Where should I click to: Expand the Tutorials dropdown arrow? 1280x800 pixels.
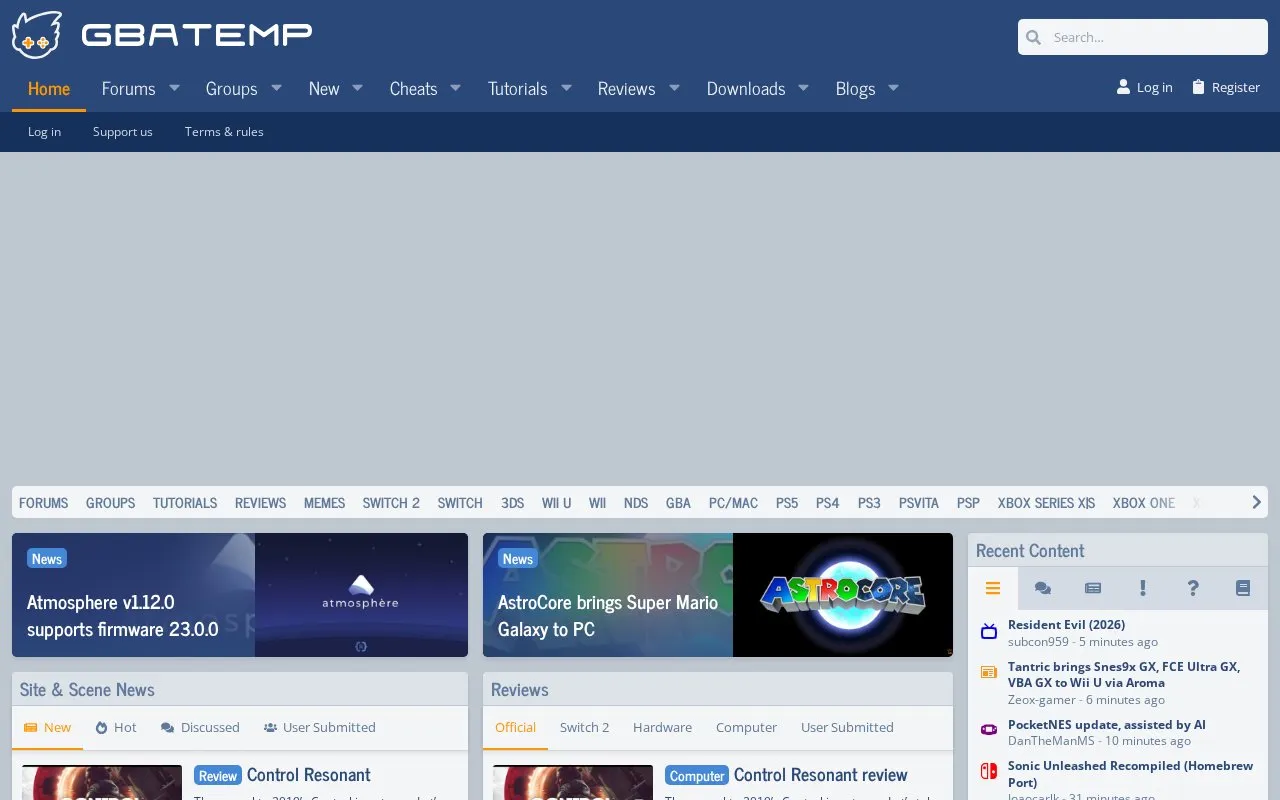pos(566,89)
